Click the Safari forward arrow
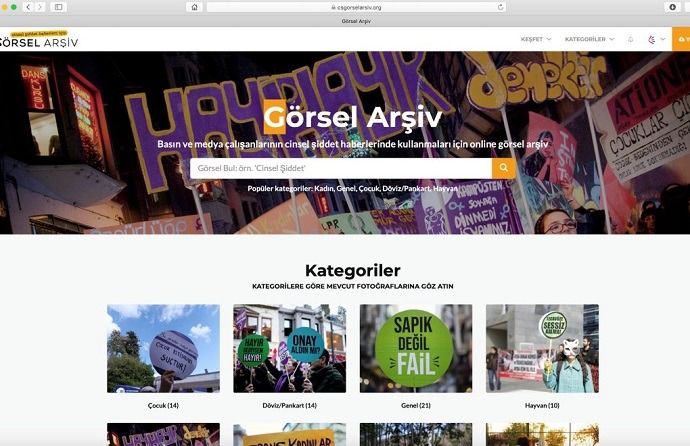This screenshot has height=446, width=690. point(40,7)
